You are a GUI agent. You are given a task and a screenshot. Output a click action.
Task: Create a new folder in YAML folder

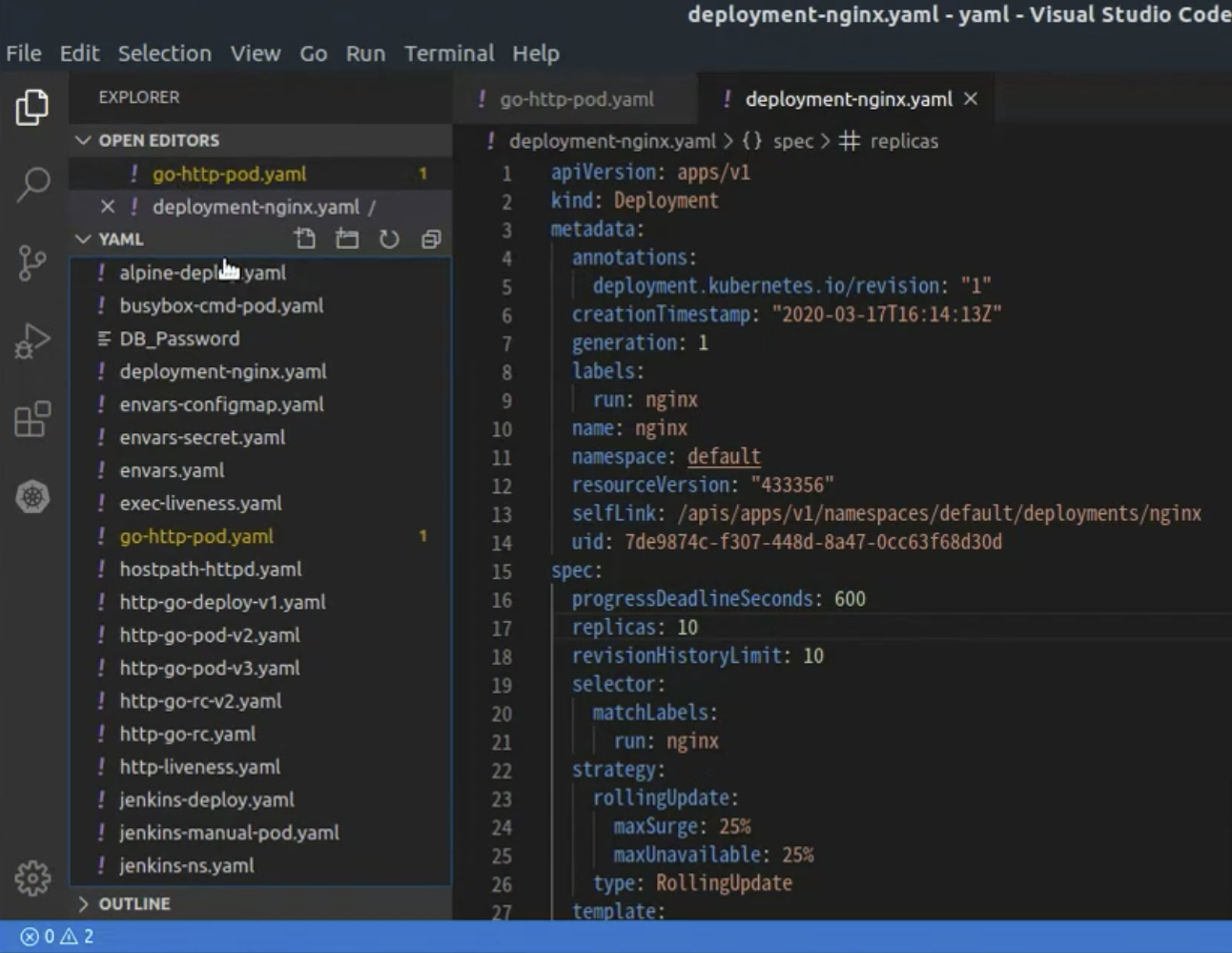tap(347, 238)
